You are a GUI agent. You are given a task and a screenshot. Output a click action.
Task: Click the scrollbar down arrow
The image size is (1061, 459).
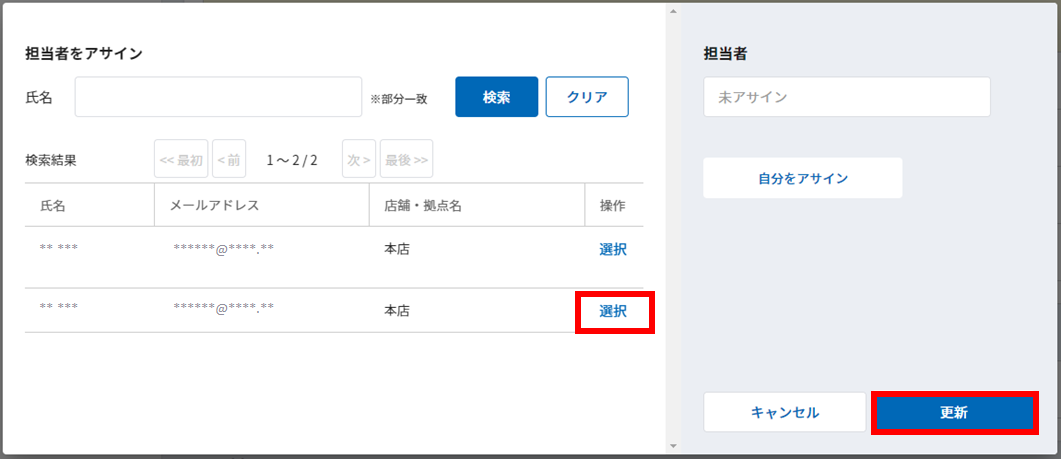672,446
